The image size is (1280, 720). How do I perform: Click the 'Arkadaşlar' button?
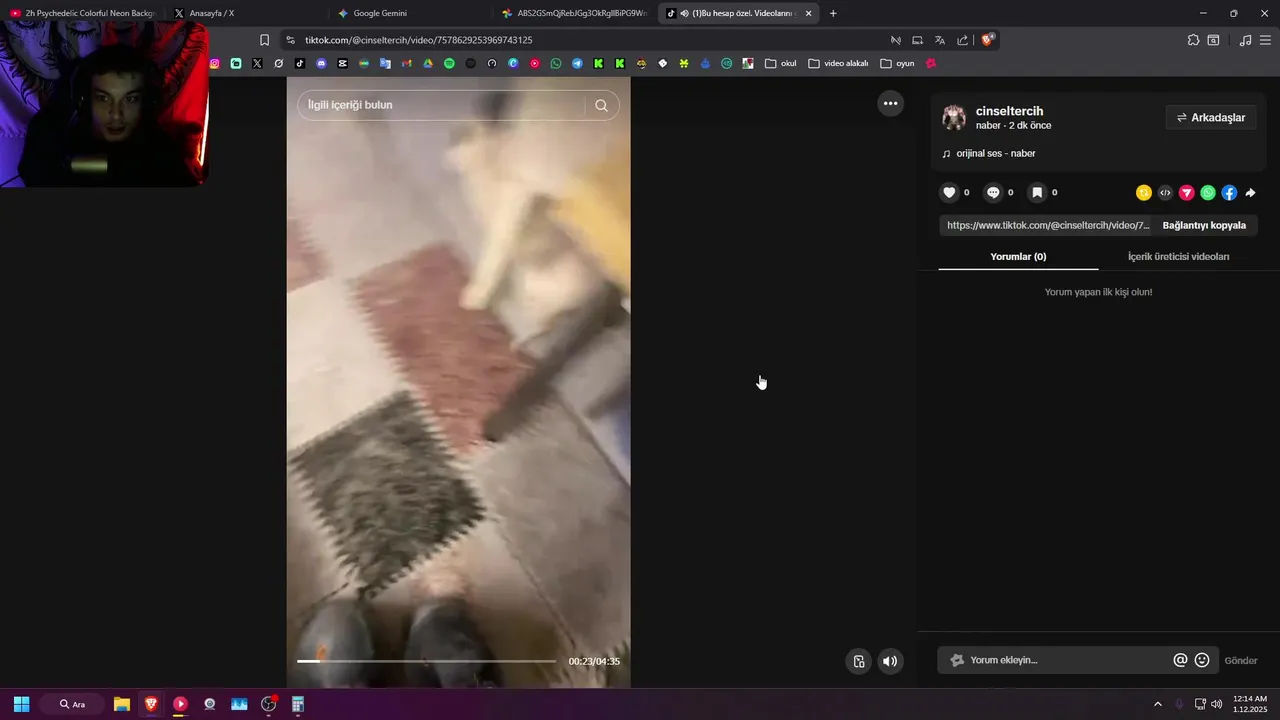1211,117
